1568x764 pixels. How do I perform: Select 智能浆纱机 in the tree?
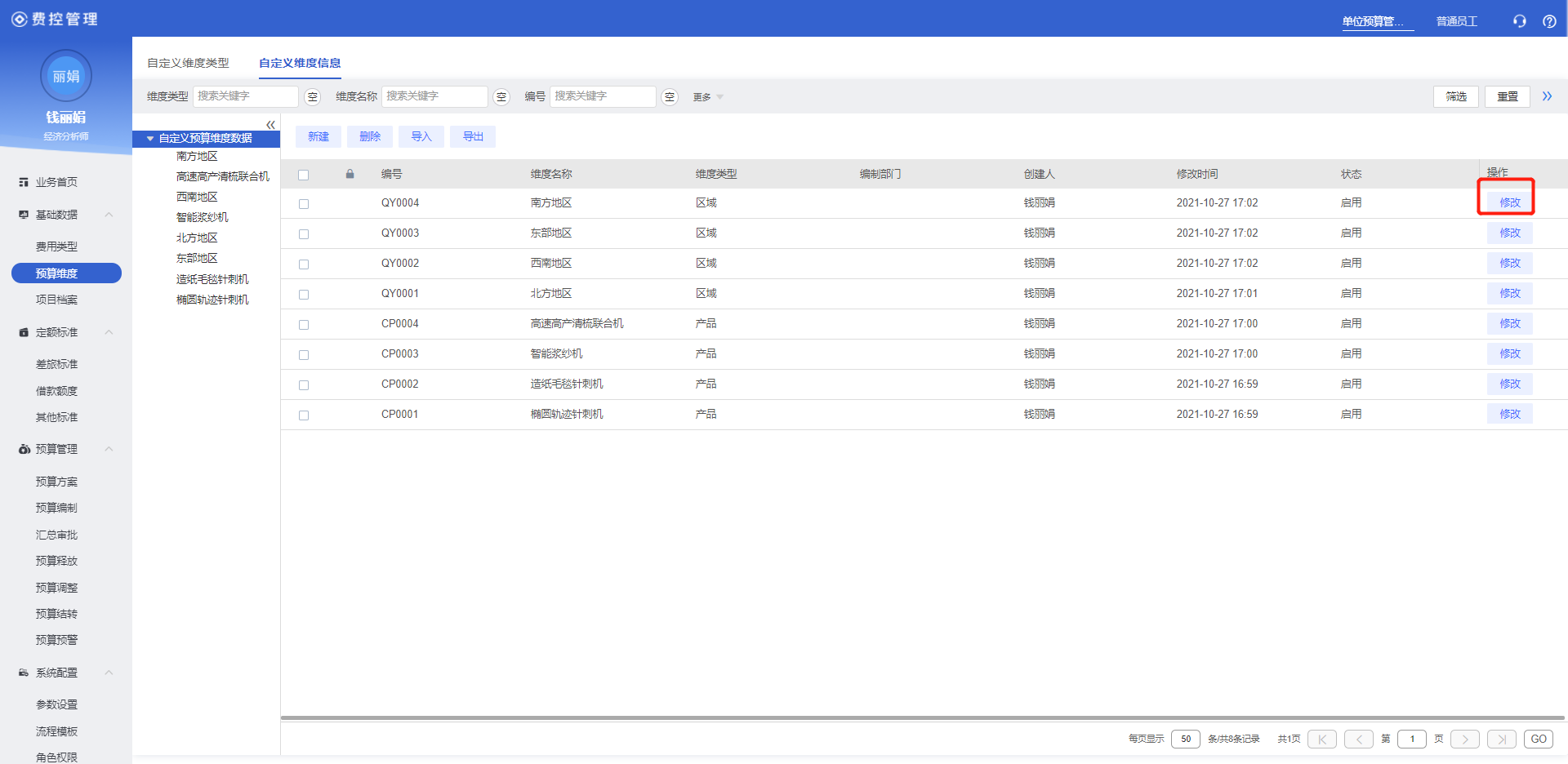203,217
